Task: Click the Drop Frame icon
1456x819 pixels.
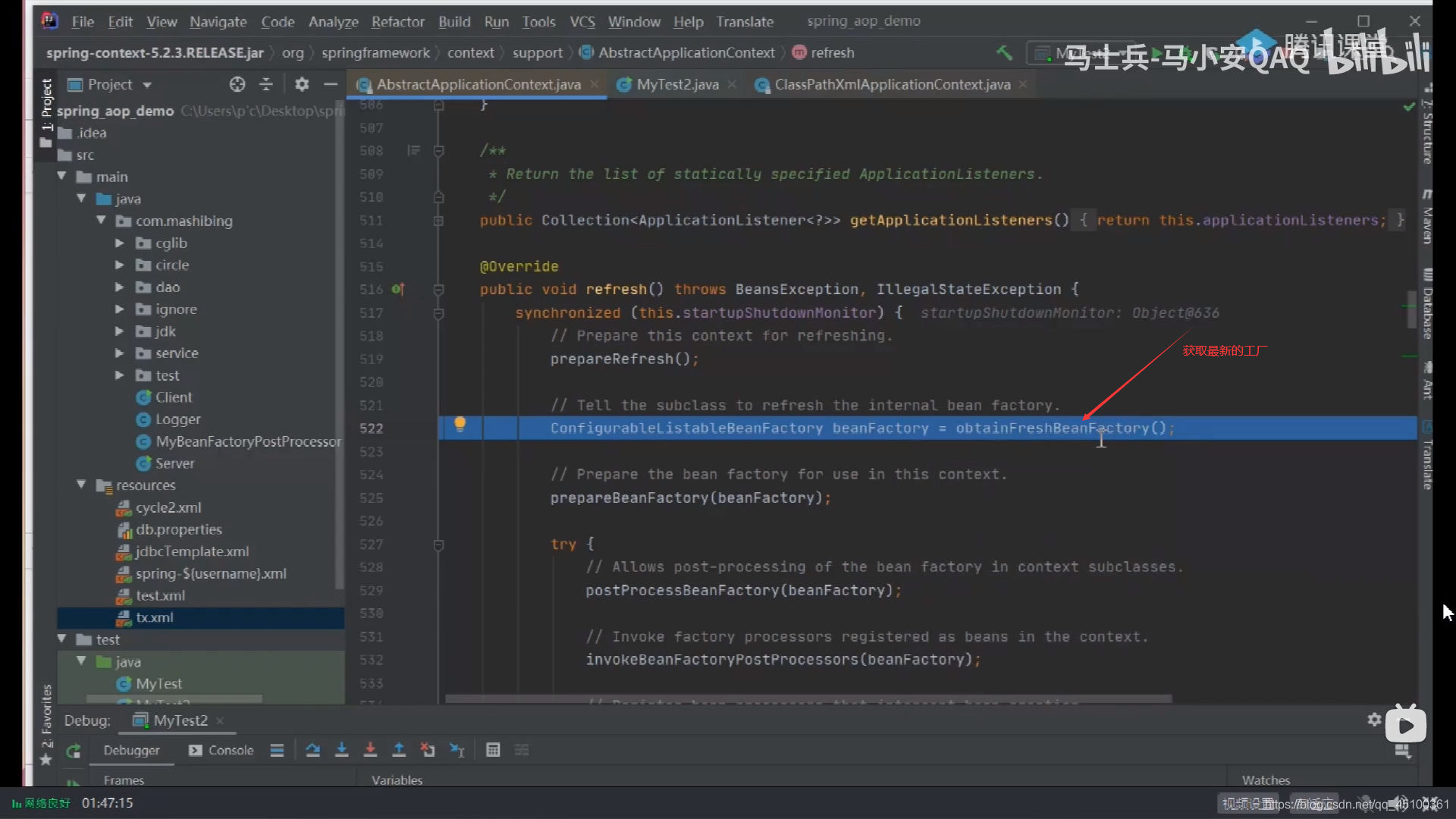Action: pos(428,750)
